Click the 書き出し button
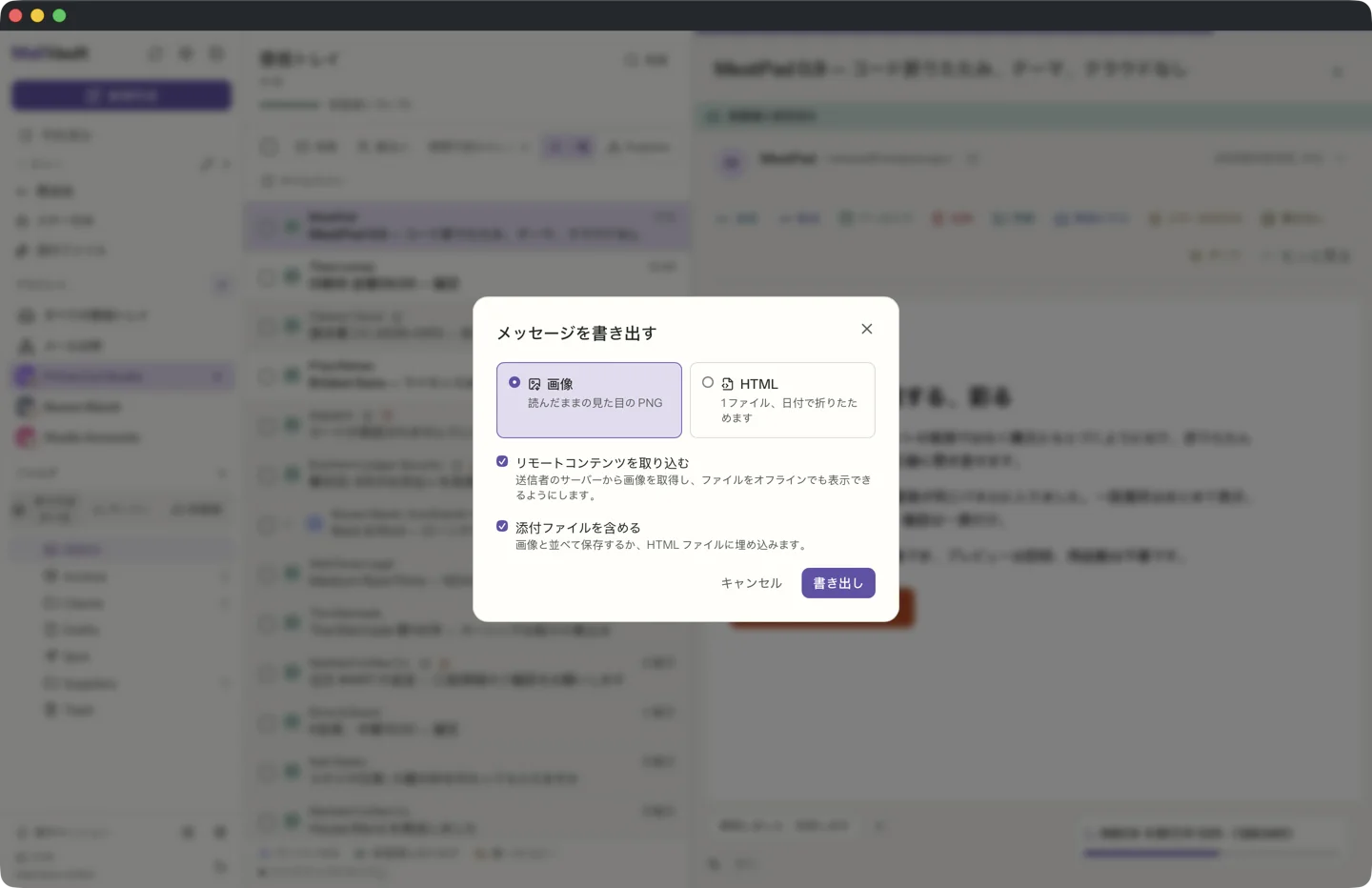The width and height of the screenshot is (1372, 888). tap(838, 583)
